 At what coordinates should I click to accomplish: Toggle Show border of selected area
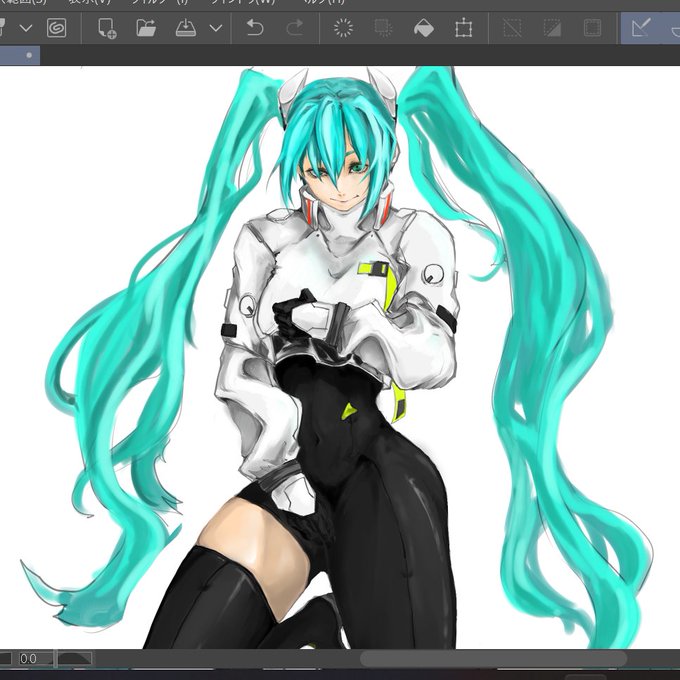592,28
